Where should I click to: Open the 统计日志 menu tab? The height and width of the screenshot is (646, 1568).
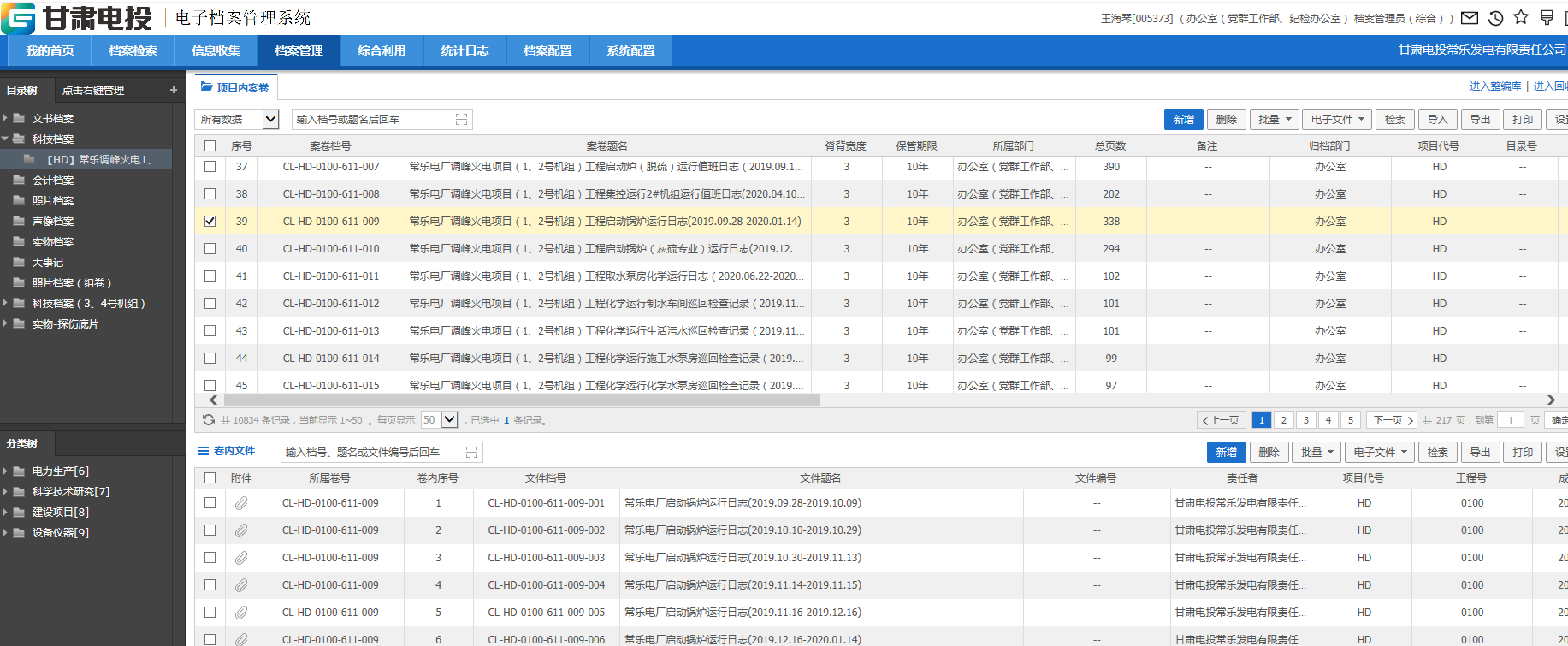pos(464,50)
